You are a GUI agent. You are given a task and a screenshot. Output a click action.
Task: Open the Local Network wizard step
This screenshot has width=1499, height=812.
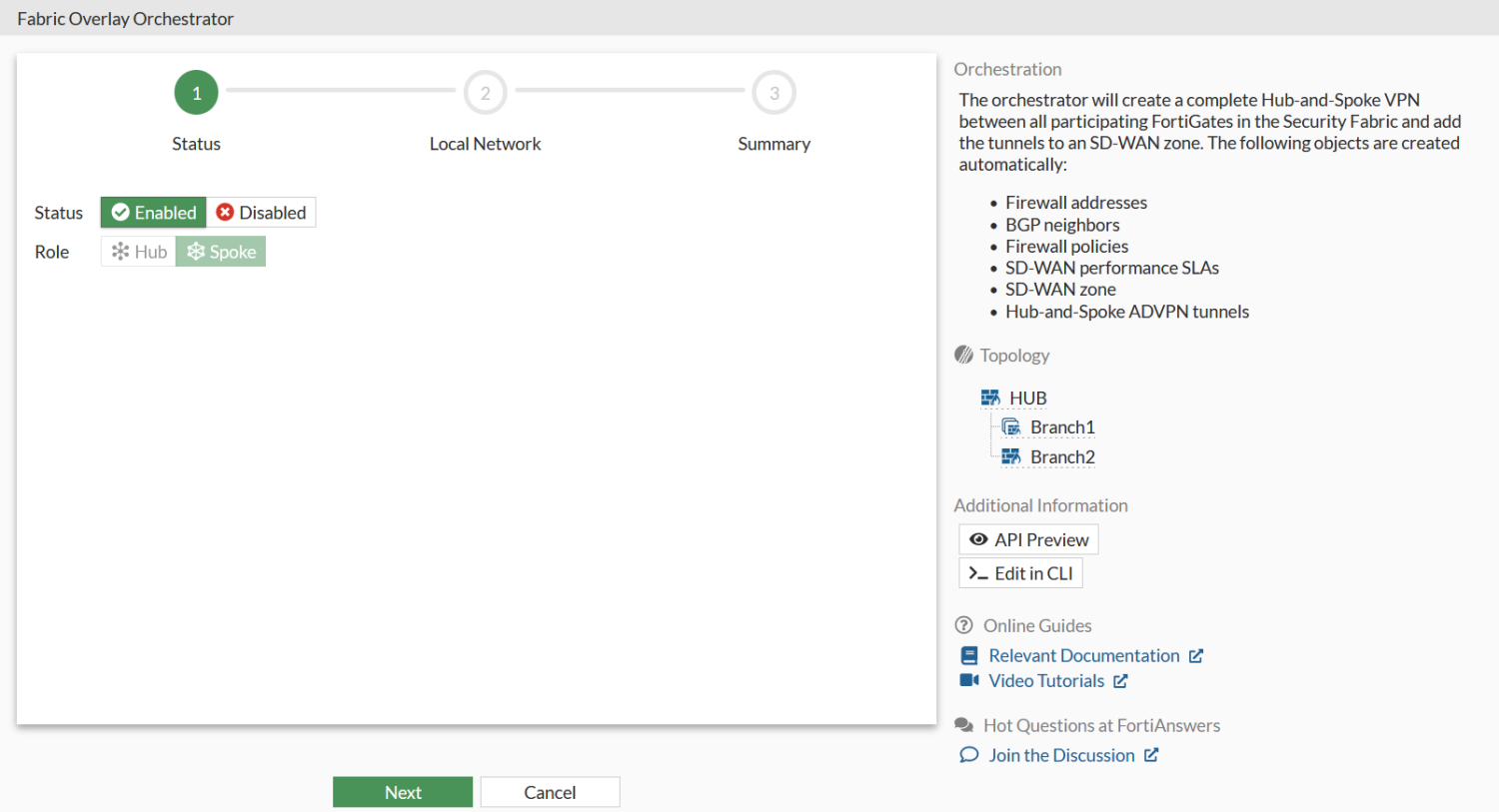click(485, 92)
